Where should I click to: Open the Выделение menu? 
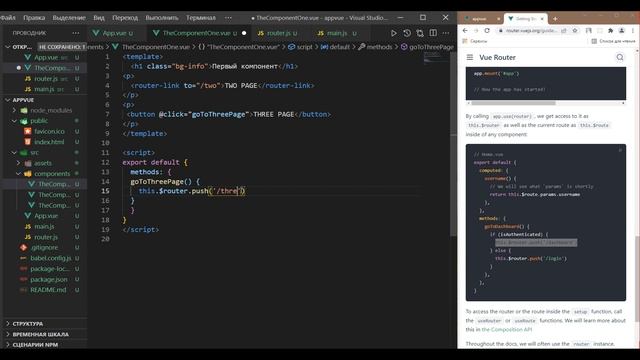tap(69, 18)
